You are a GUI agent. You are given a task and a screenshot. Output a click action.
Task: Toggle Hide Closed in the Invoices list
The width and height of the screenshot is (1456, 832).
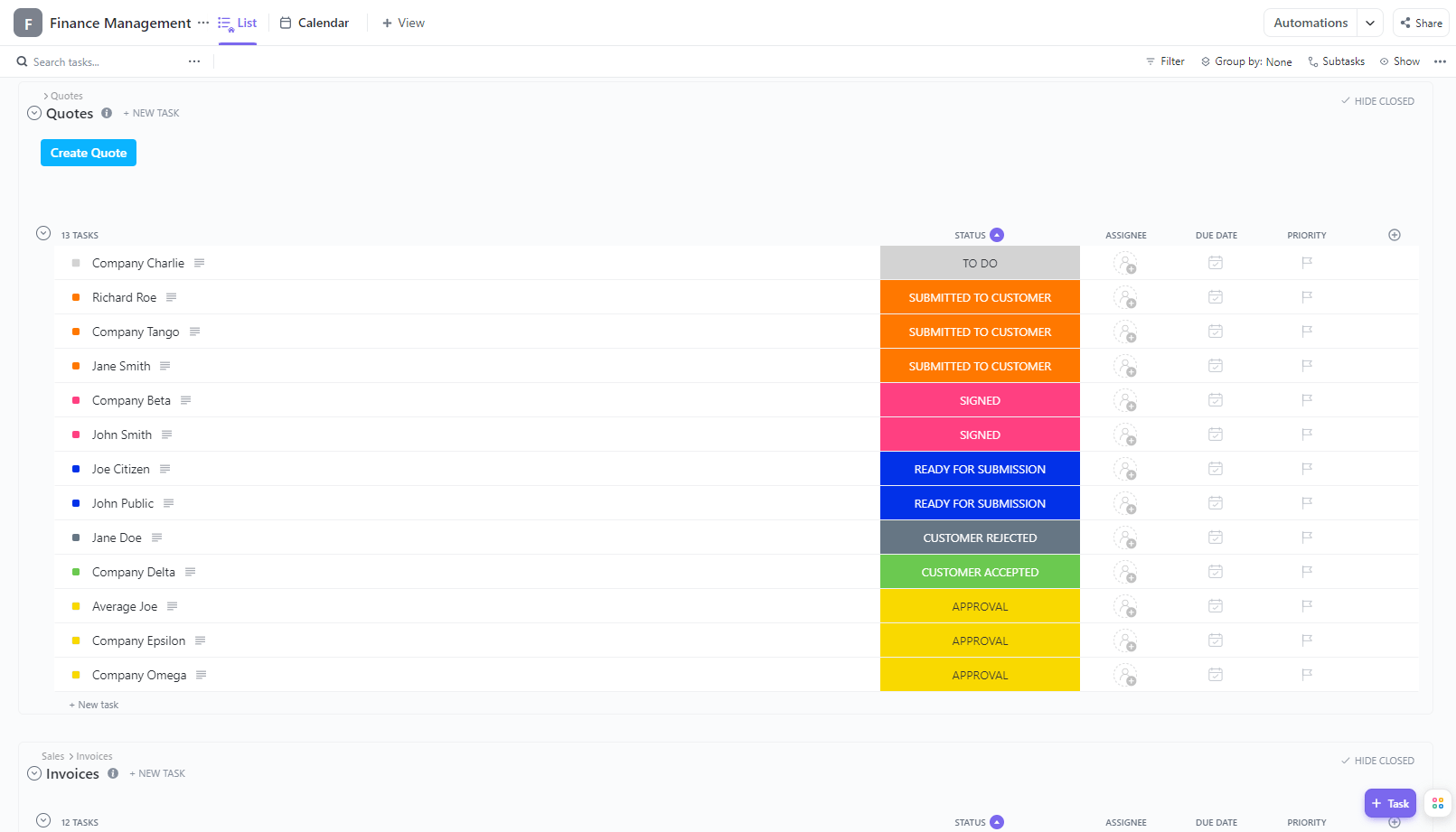pyautogui.click(x=1377, y=761)
